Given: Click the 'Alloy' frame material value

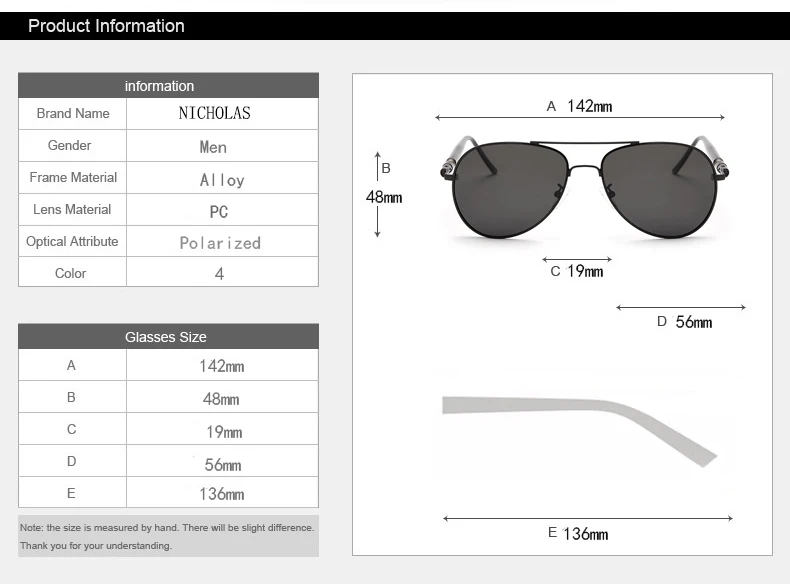Looking at the screenshot, I should [x=222, y=180].
